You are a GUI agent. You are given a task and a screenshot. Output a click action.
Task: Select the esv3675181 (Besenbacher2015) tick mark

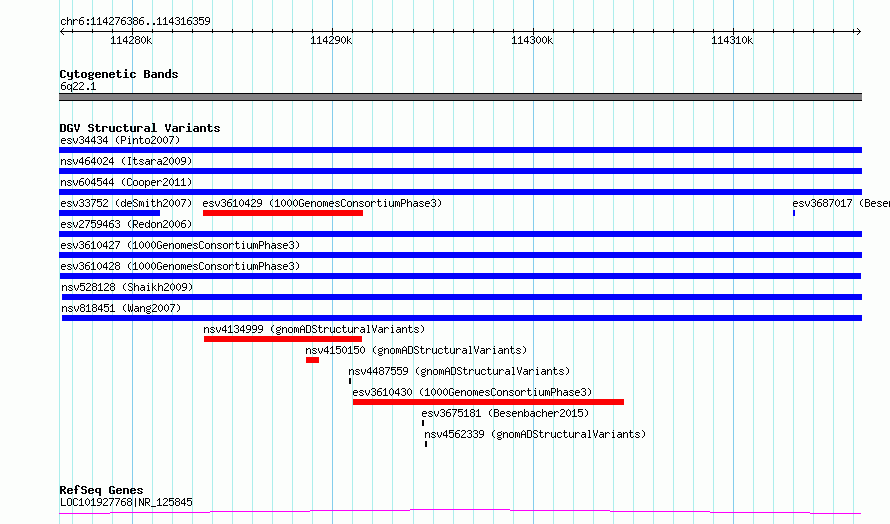tap(423, 423)
